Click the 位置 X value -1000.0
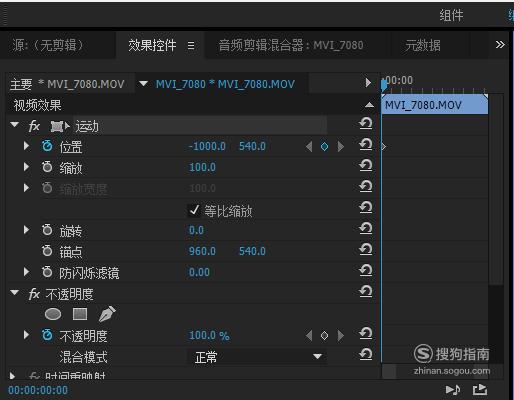 tap(207, 146)
